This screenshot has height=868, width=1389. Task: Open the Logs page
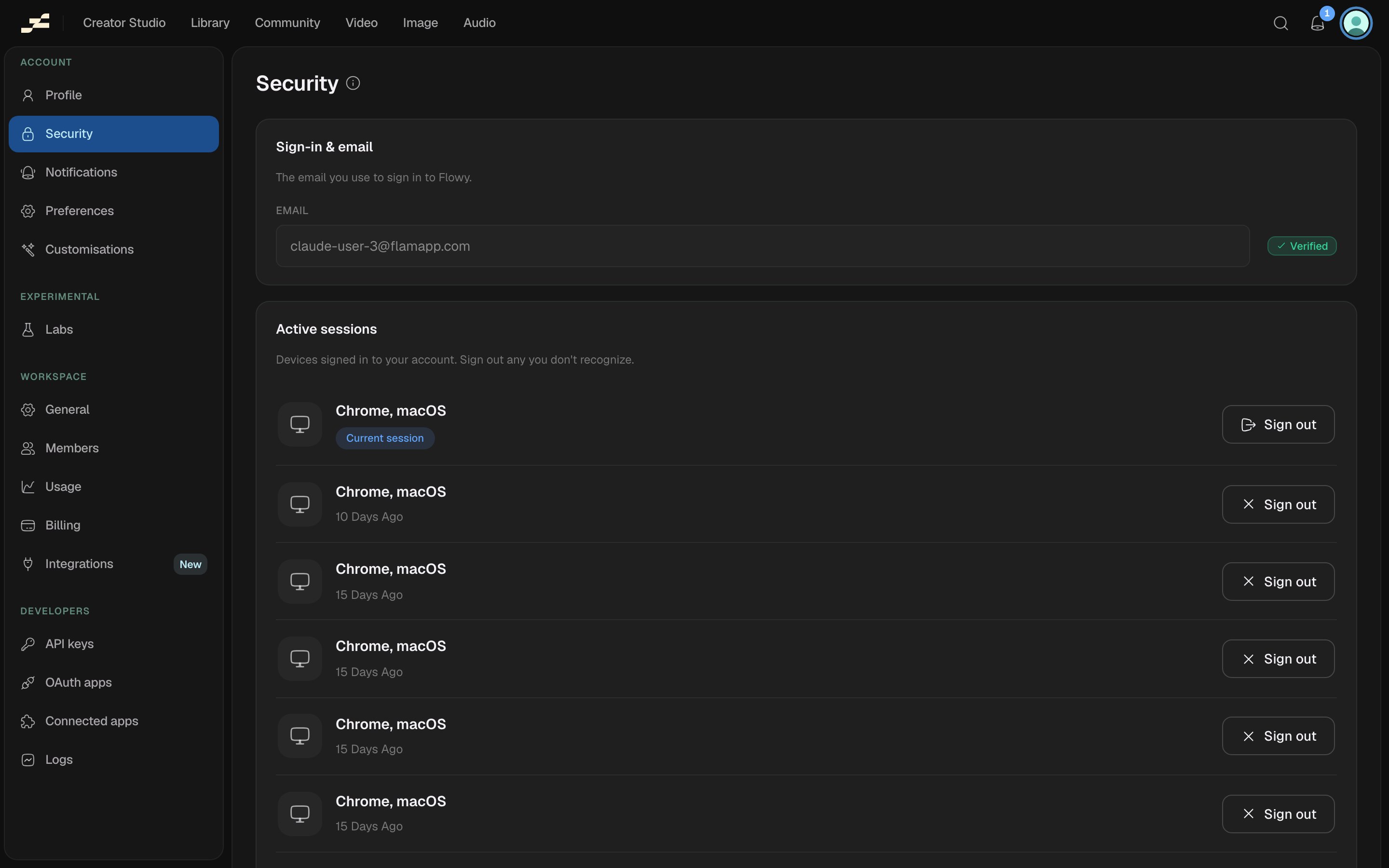point(114,759)
